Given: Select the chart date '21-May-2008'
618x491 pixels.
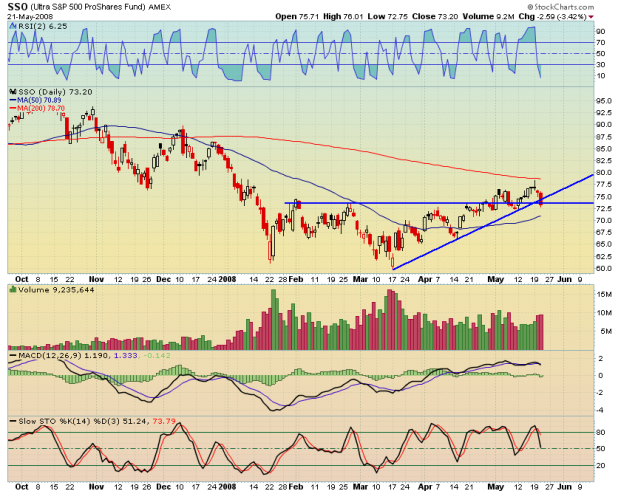Looking at the screenshot, I should tap(30, 17).
